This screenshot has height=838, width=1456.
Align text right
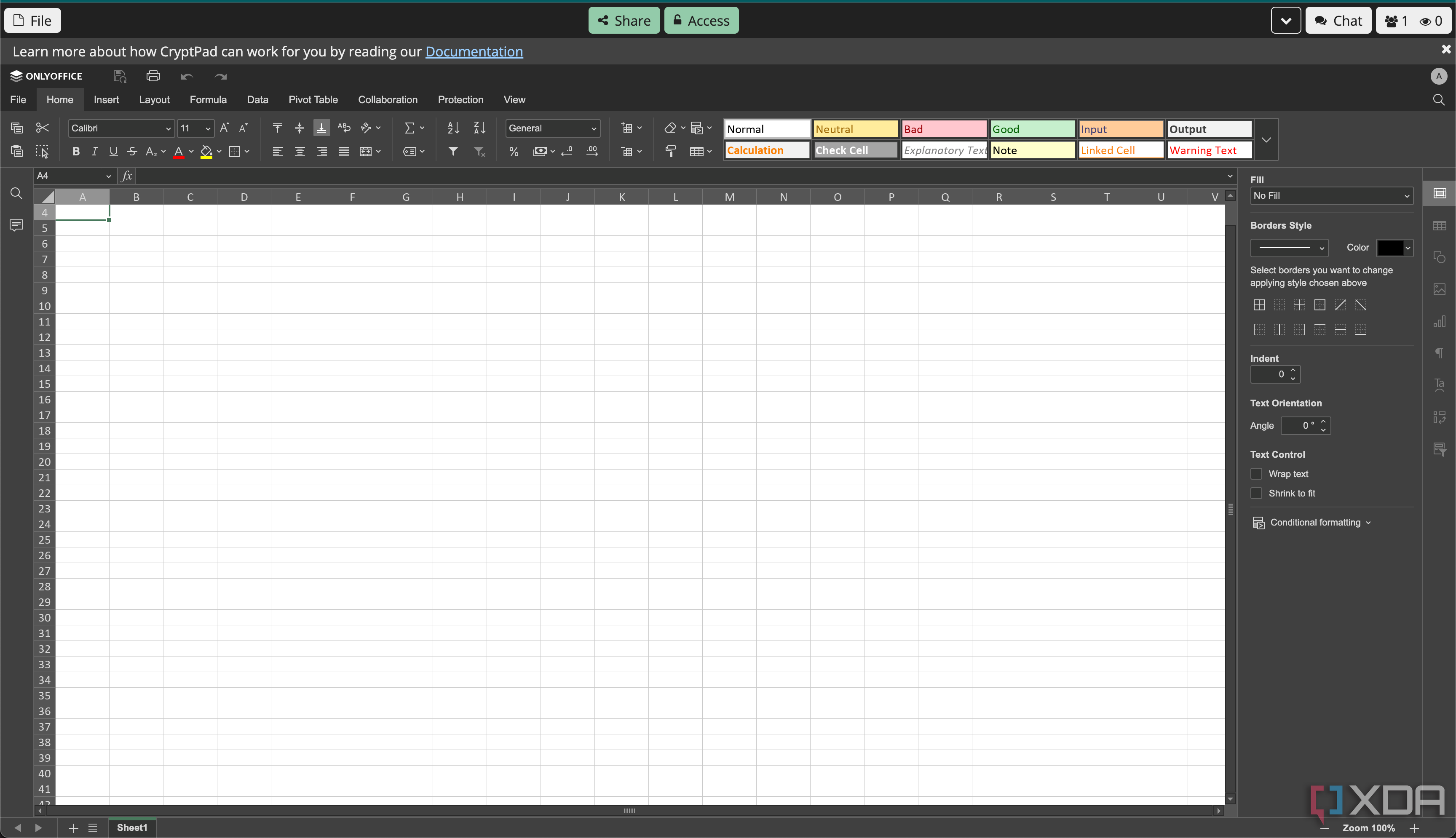point(322,151)
